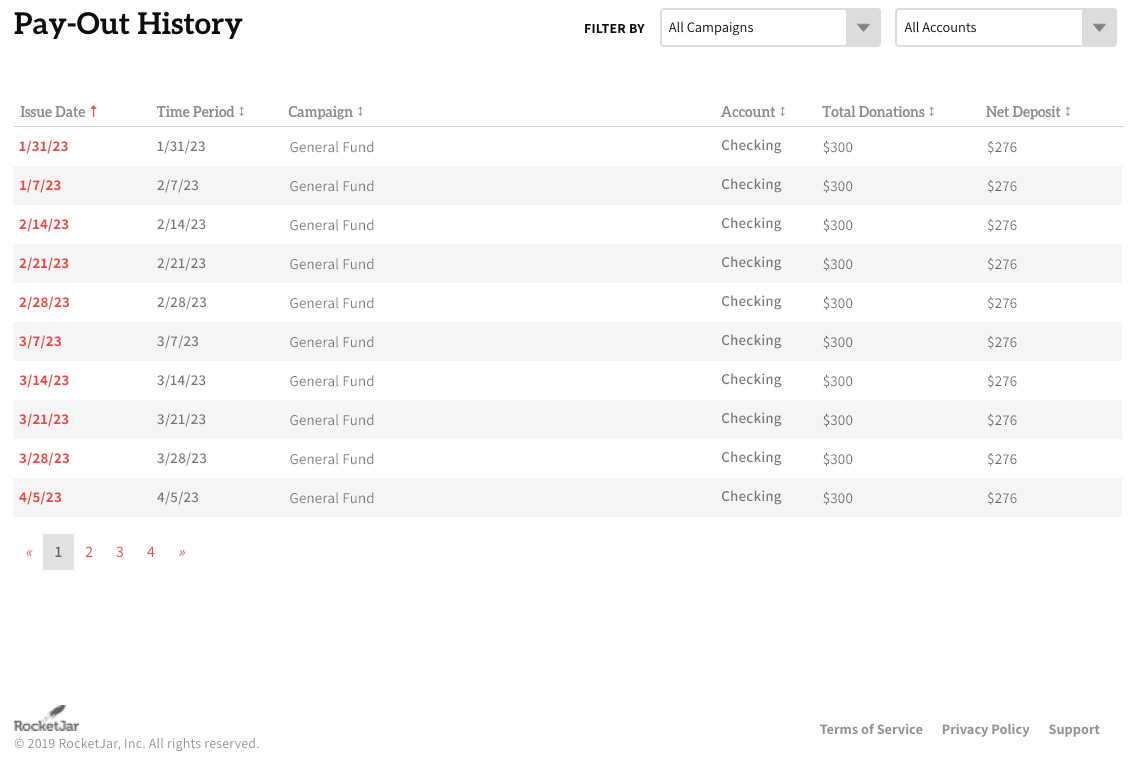Screen dimensions: 1134x764
Task: Open payout issued 2/14/23
Action: coord(44,224)
